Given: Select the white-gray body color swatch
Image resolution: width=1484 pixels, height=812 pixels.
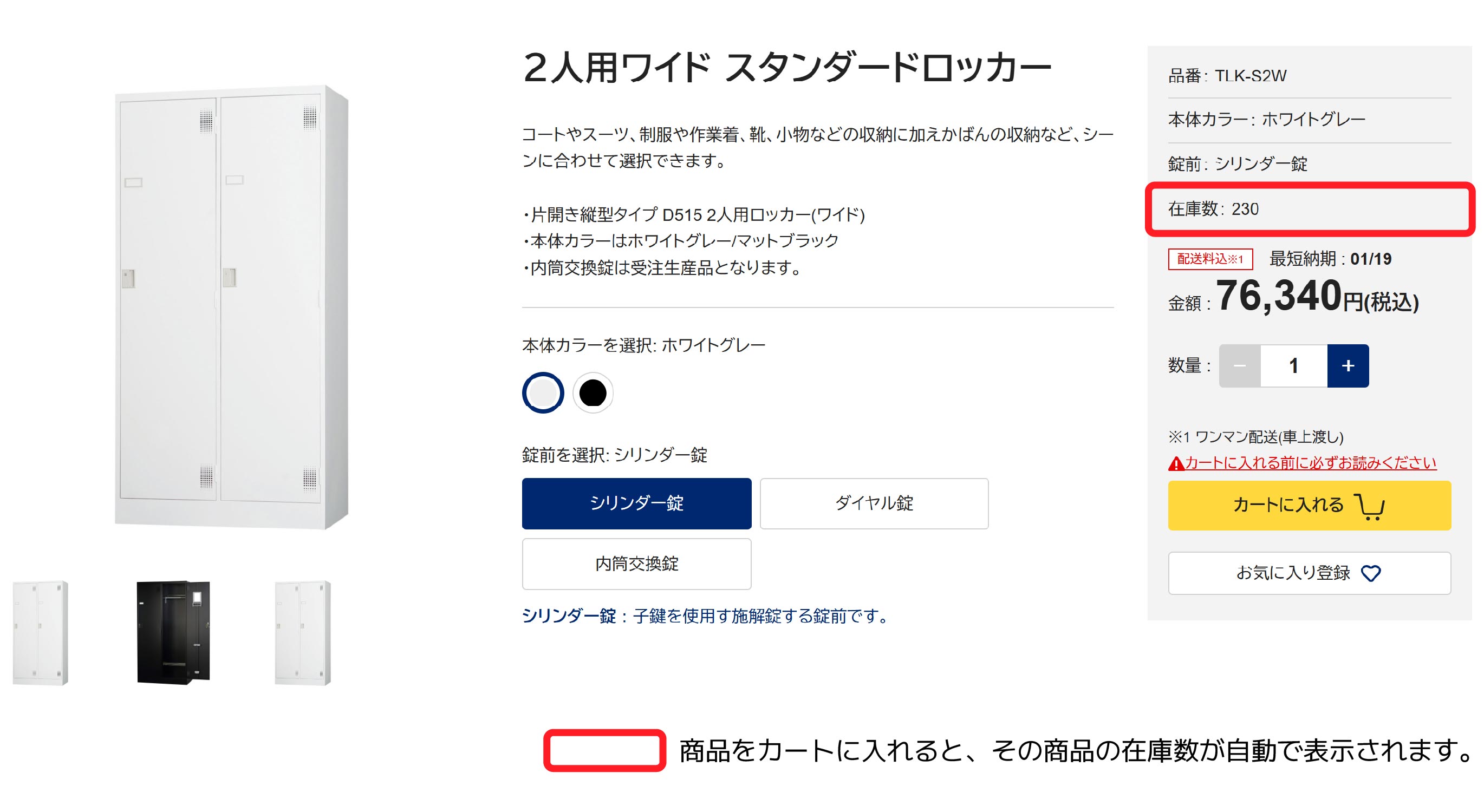Looking at the screenshot, I should tap(543, 393).
